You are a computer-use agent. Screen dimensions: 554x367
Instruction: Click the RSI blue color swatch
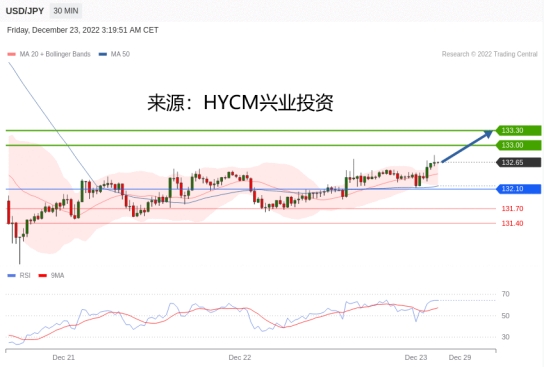point(12,276)
